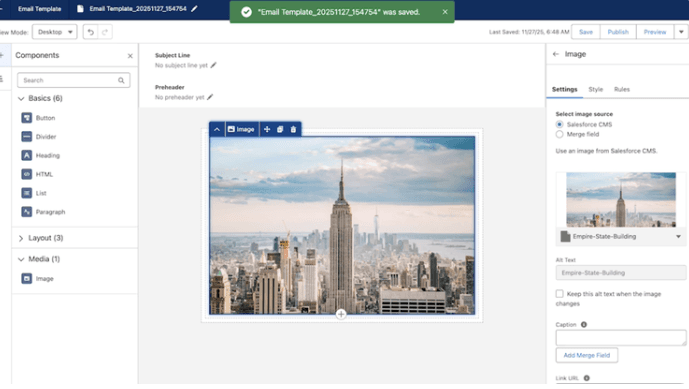Open the Desktop view mode dropdown
This screenshot has height=389, width=689.
(54, 32)
